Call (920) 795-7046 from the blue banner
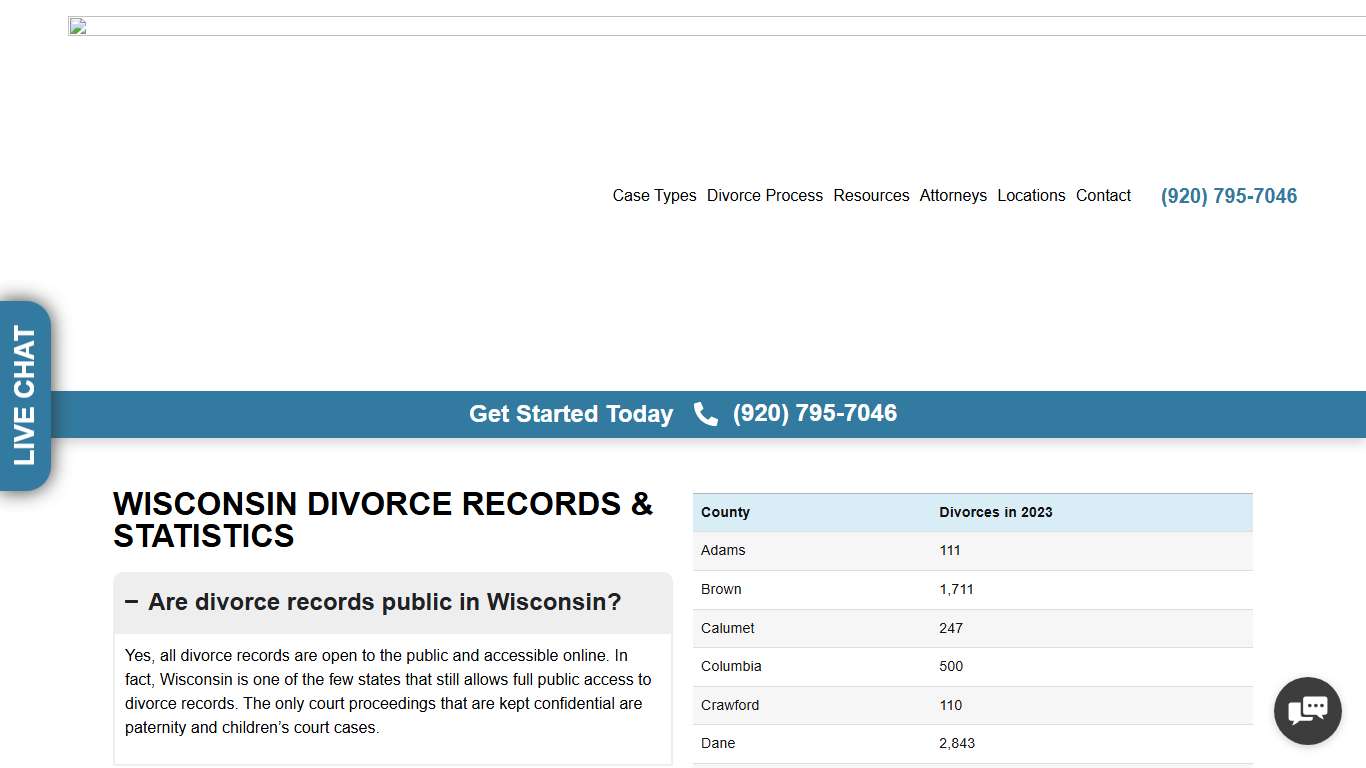 pos(814,413)
